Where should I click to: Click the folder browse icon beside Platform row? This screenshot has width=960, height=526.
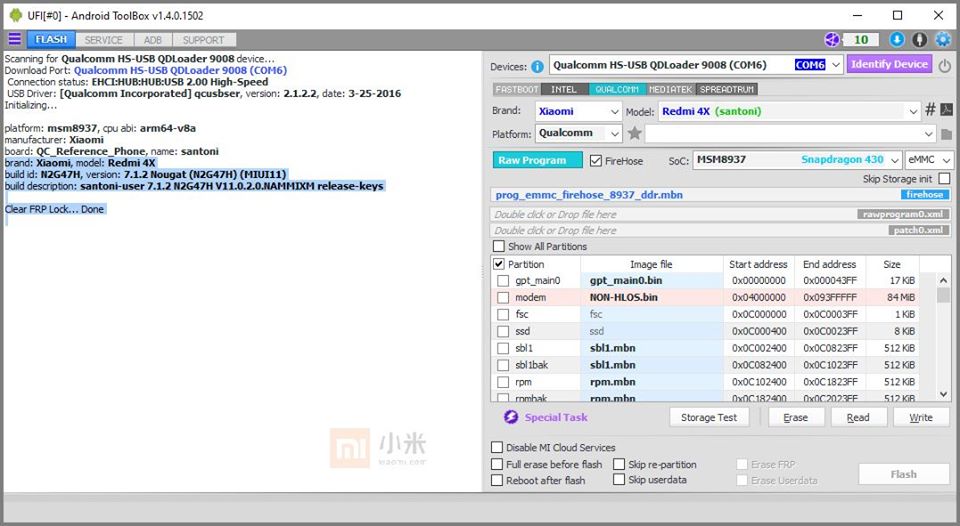(946, 133)
